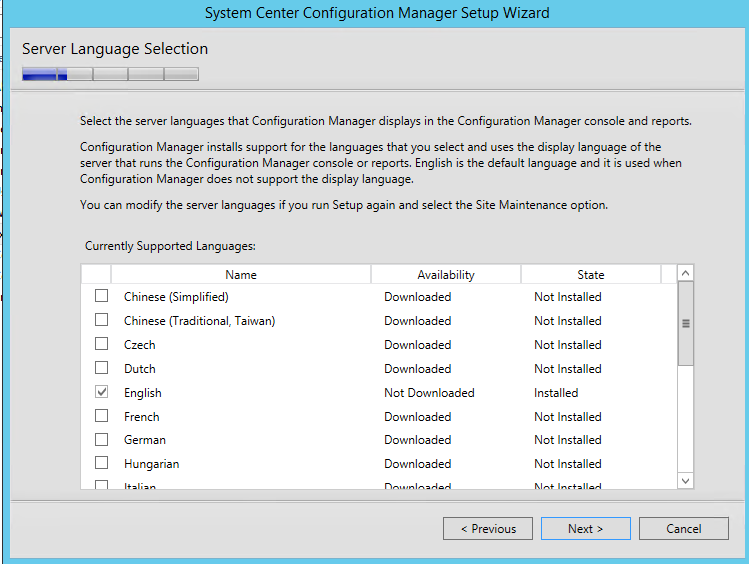Go back with the Previous button
Viewport: 749px width, 564px height.
[x=488, y=529]
